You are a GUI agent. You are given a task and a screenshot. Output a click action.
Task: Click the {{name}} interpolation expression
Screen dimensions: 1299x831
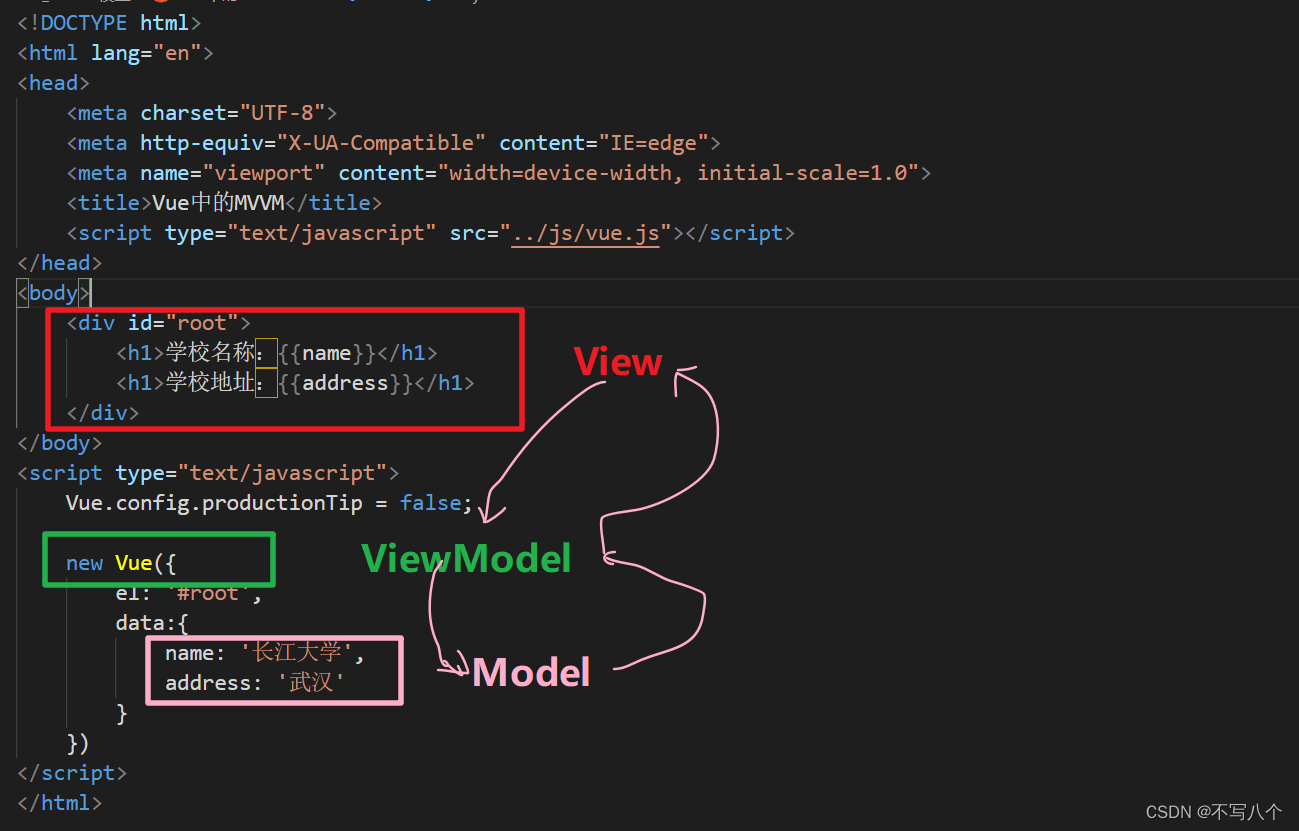[326, 353]
